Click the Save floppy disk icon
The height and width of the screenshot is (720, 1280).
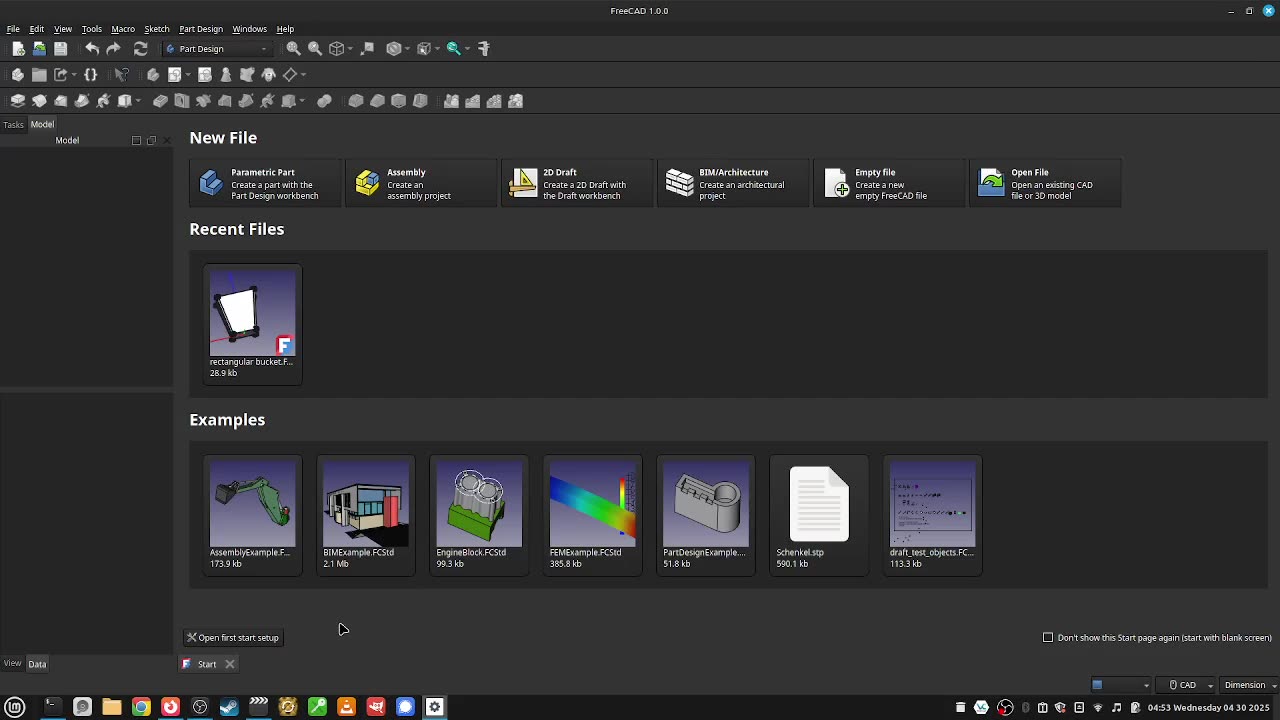pos(61,49)
